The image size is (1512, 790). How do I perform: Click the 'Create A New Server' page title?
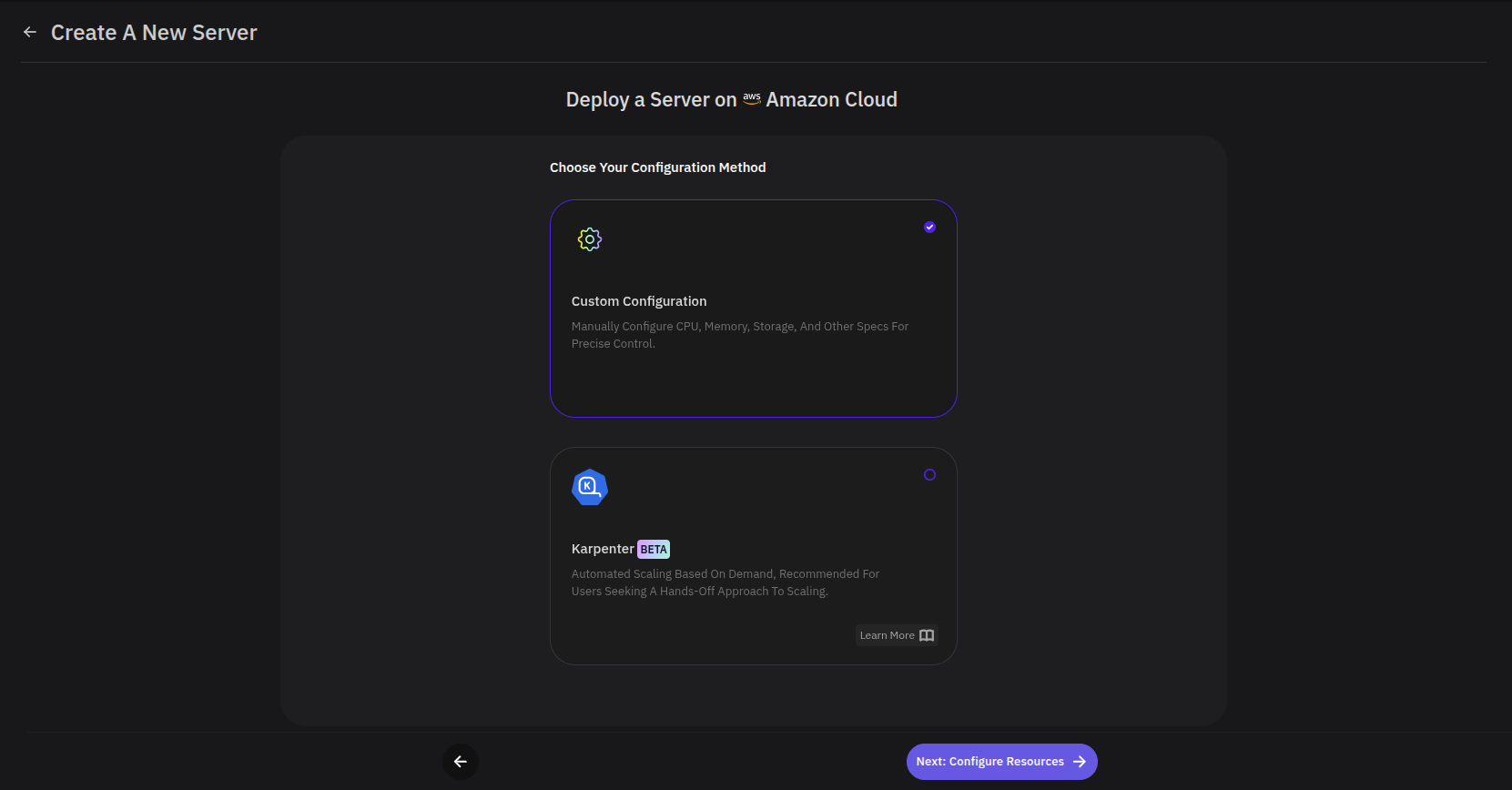[154, 33]
